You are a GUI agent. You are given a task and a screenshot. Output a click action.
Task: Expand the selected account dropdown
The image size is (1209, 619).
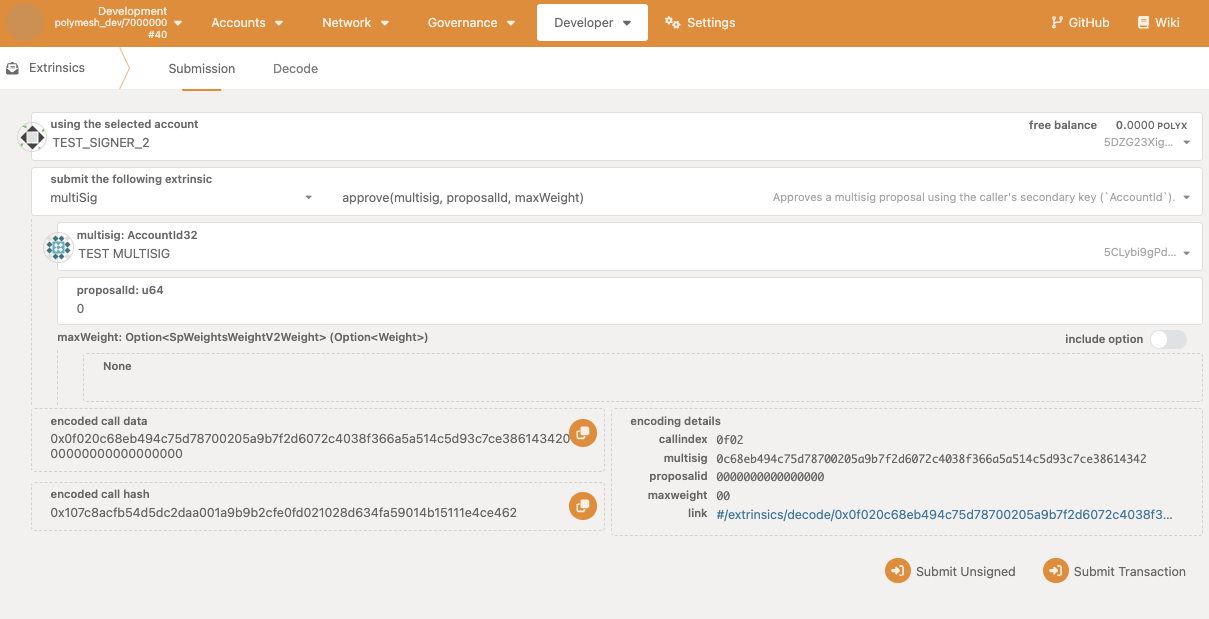click(x=1186, y=143)
